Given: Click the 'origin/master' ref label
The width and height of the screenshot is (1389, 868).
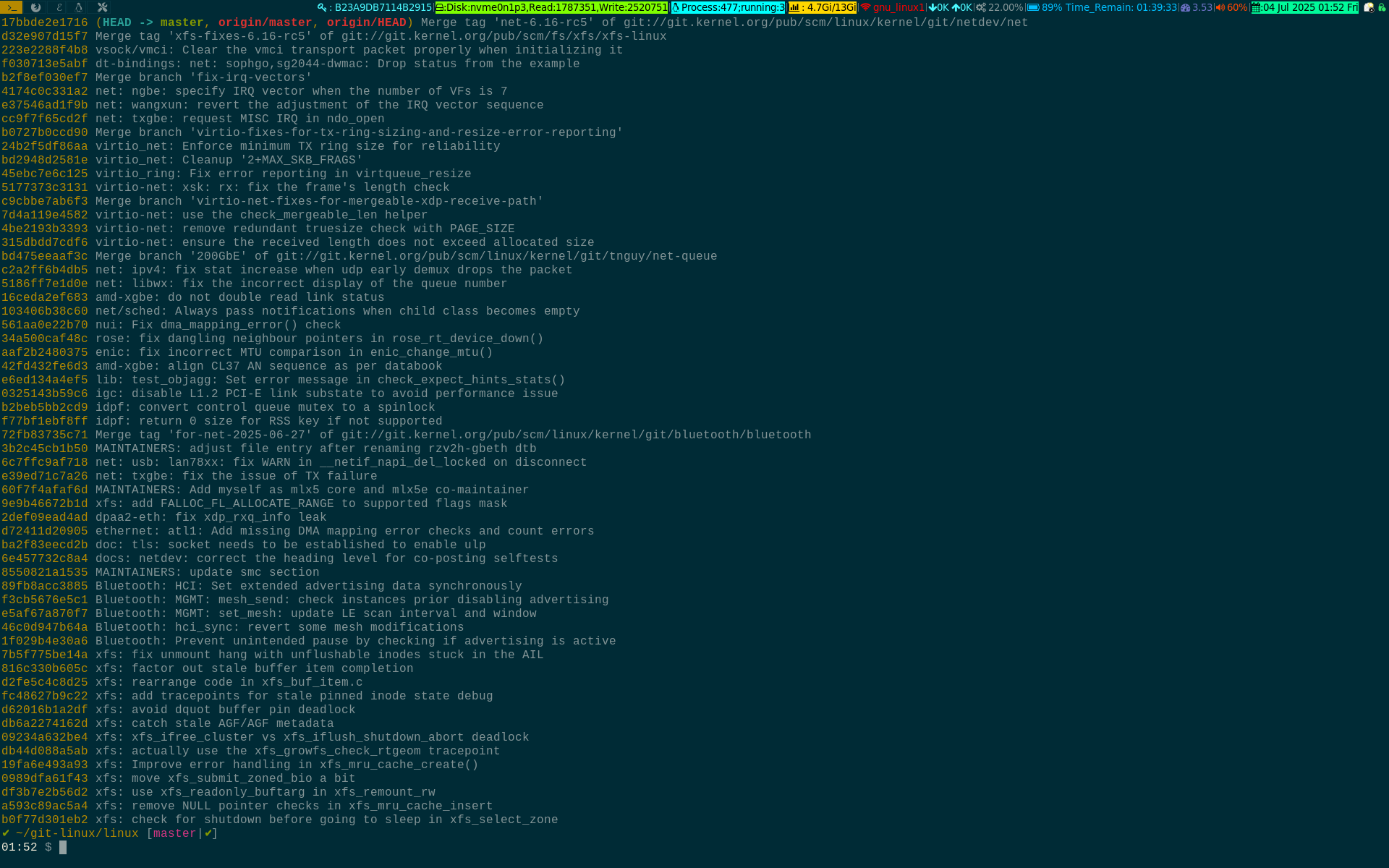Looking at the screenshot, I should pos(266,22).
